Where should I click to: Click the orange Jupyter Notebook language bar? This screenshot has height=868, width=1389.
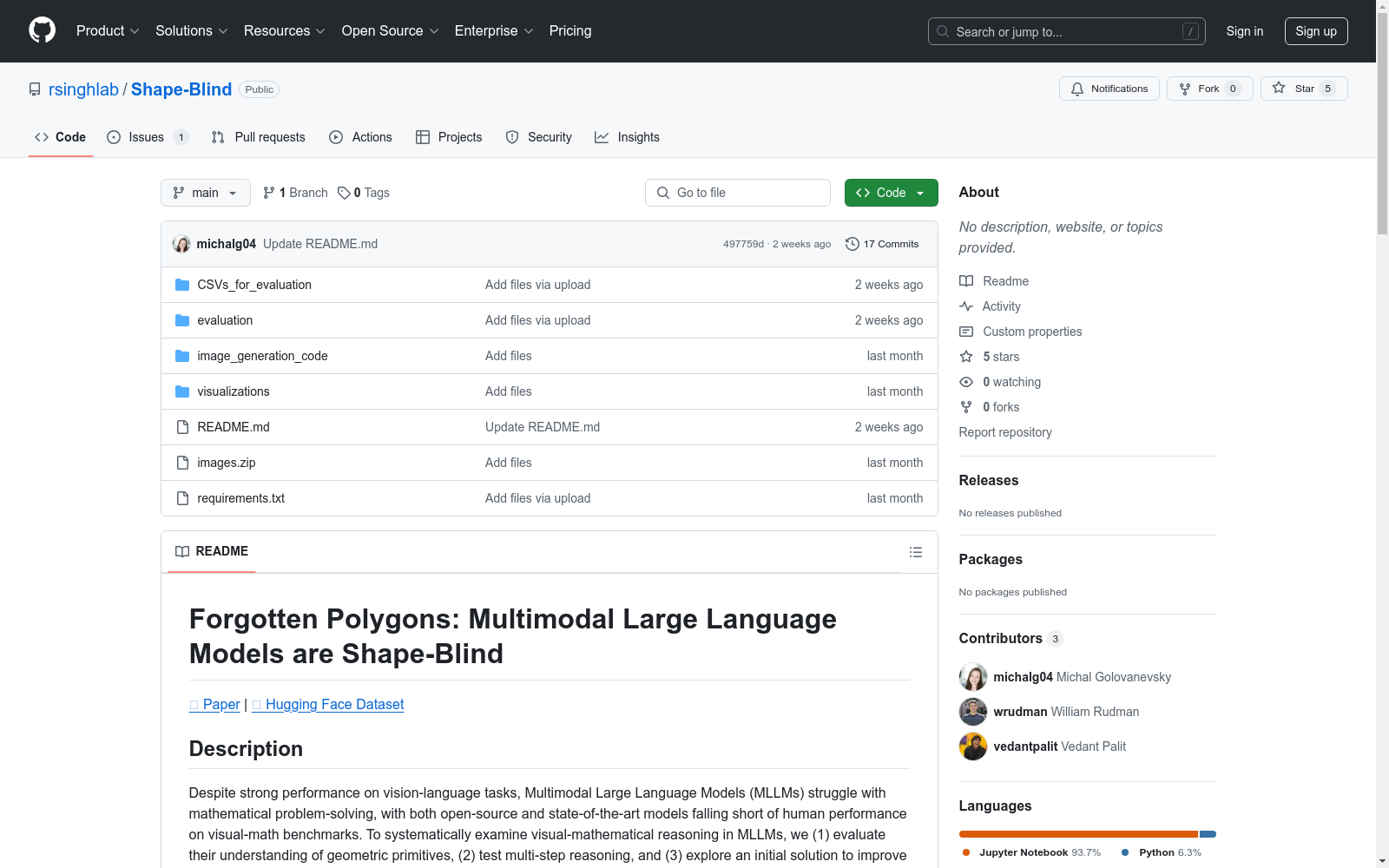[x=1078, y=834]
